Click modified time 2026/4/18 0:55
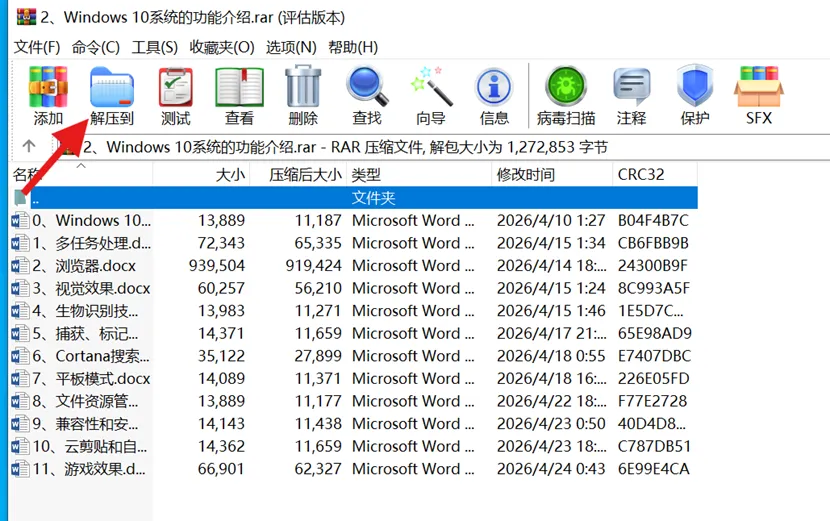 tap(551, 356)
